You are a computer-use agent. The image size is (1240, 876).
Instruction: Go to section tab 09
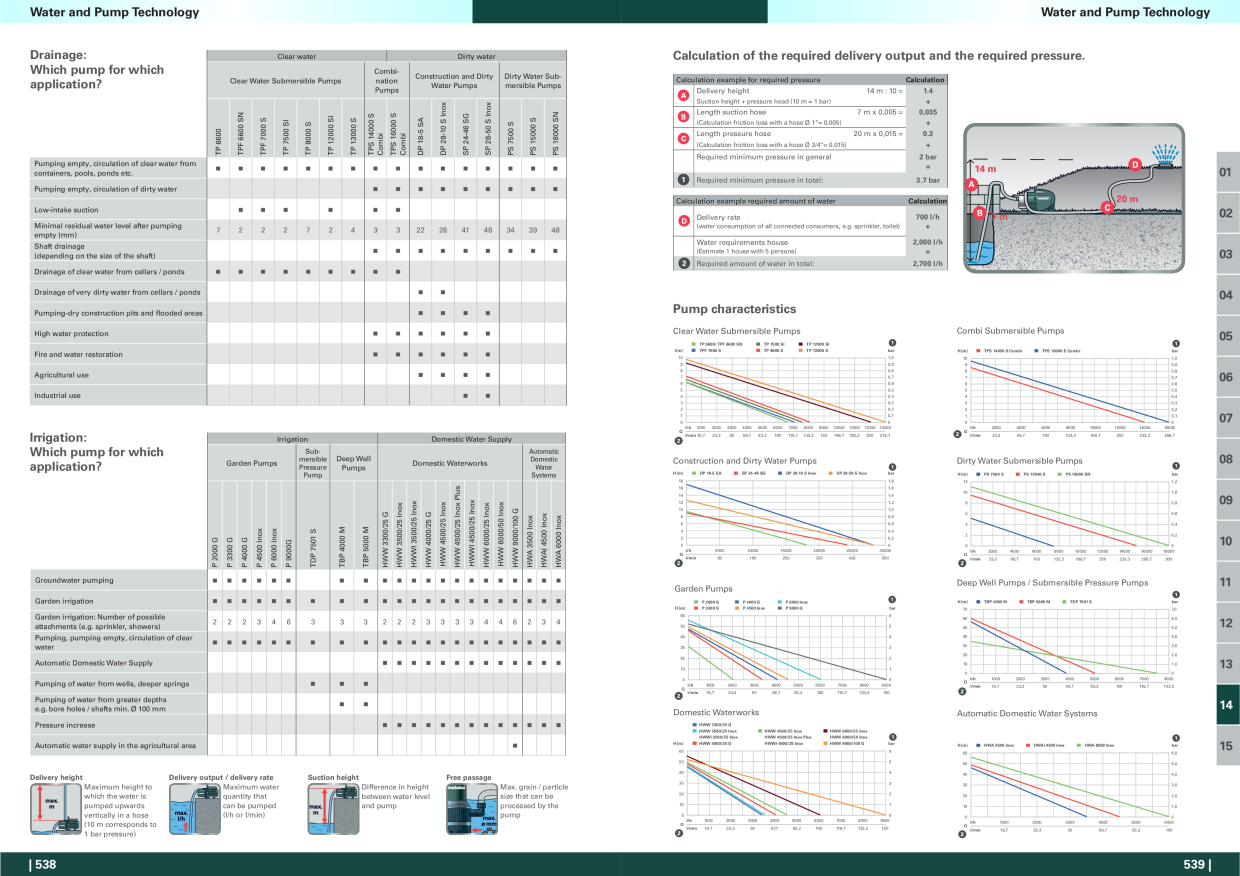1226,500
